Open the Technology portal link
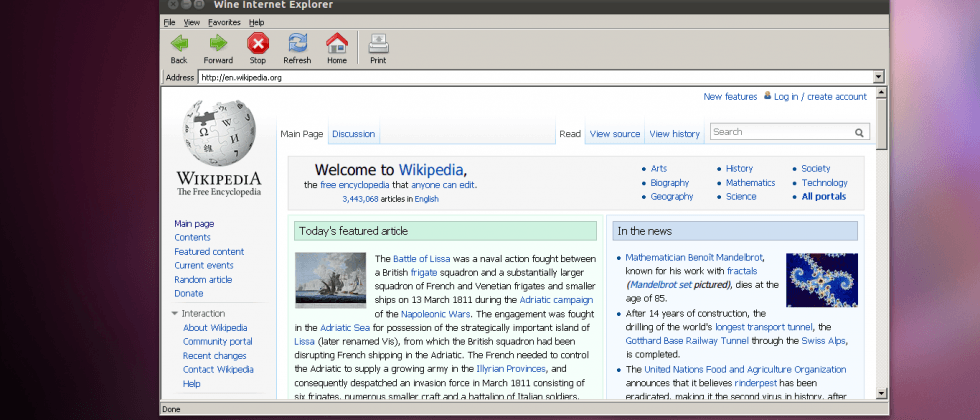Screen dimensions: 980x420 pos(824,183)
